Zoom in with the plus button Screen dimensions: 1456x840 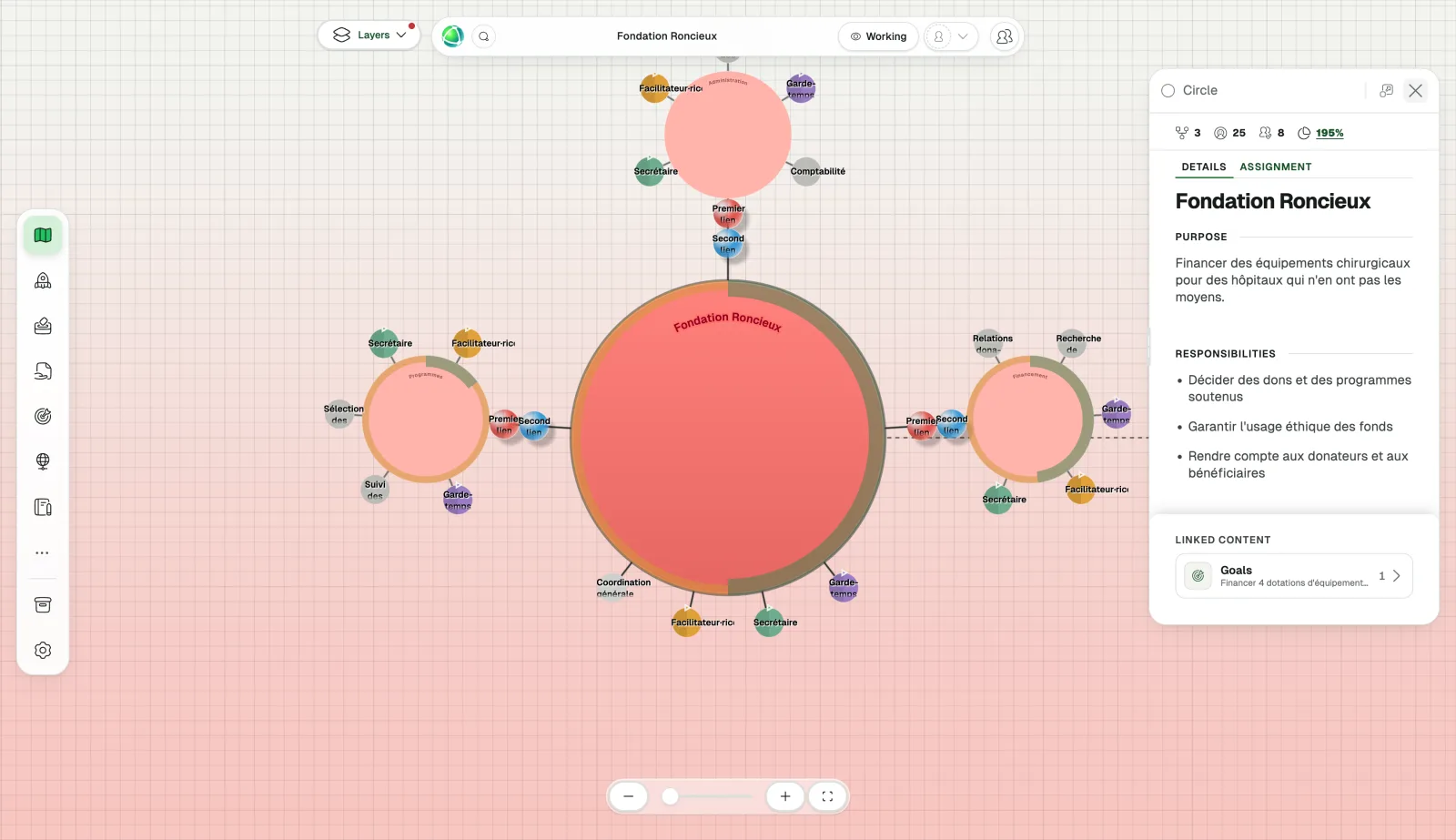784,796
